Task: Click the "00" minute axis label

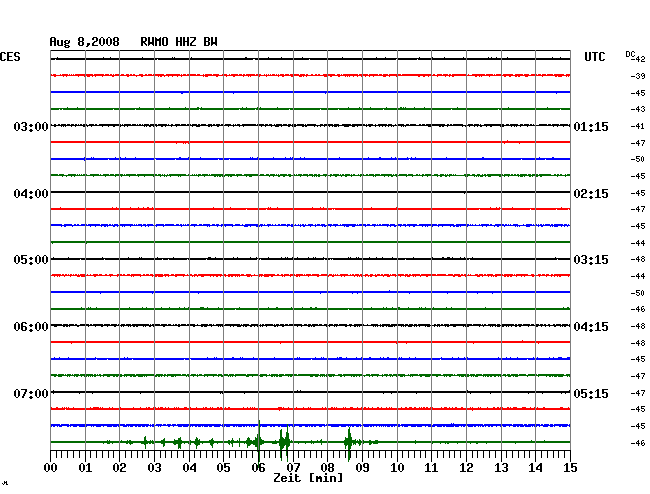Action: click(51, 468)
